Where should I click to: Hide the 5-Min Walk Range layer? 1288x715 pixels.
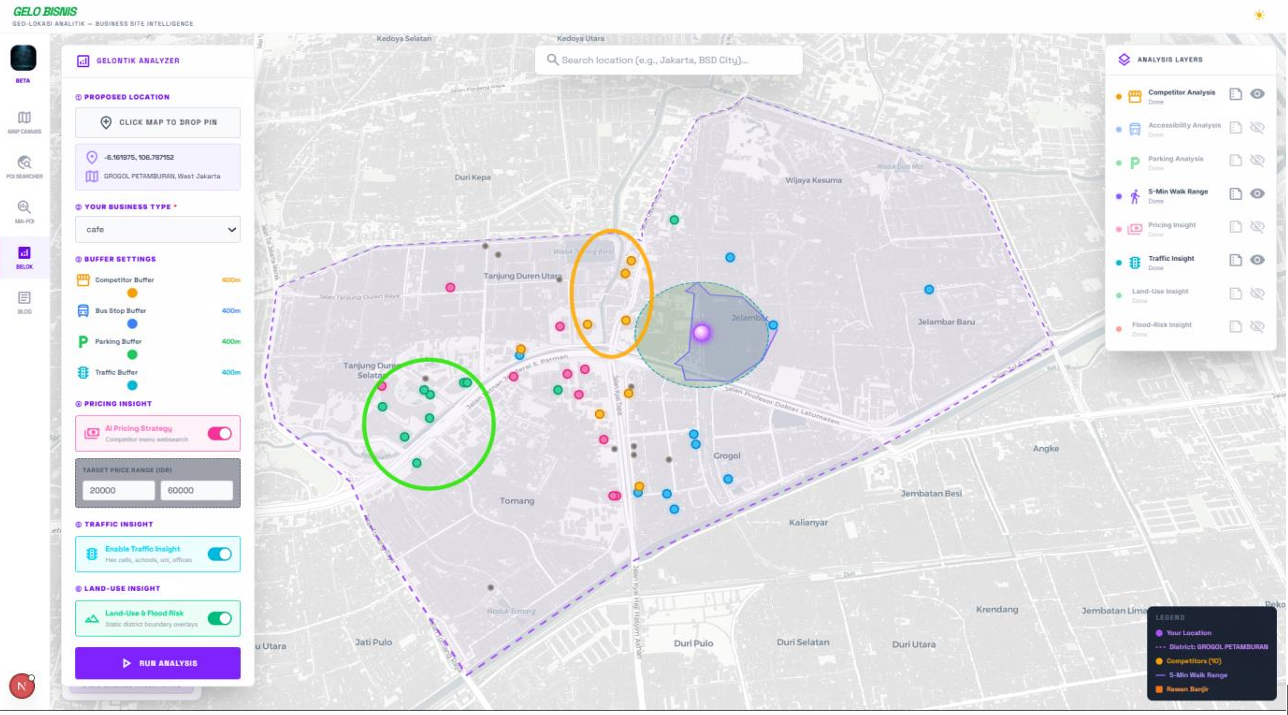click(1257, 194)
